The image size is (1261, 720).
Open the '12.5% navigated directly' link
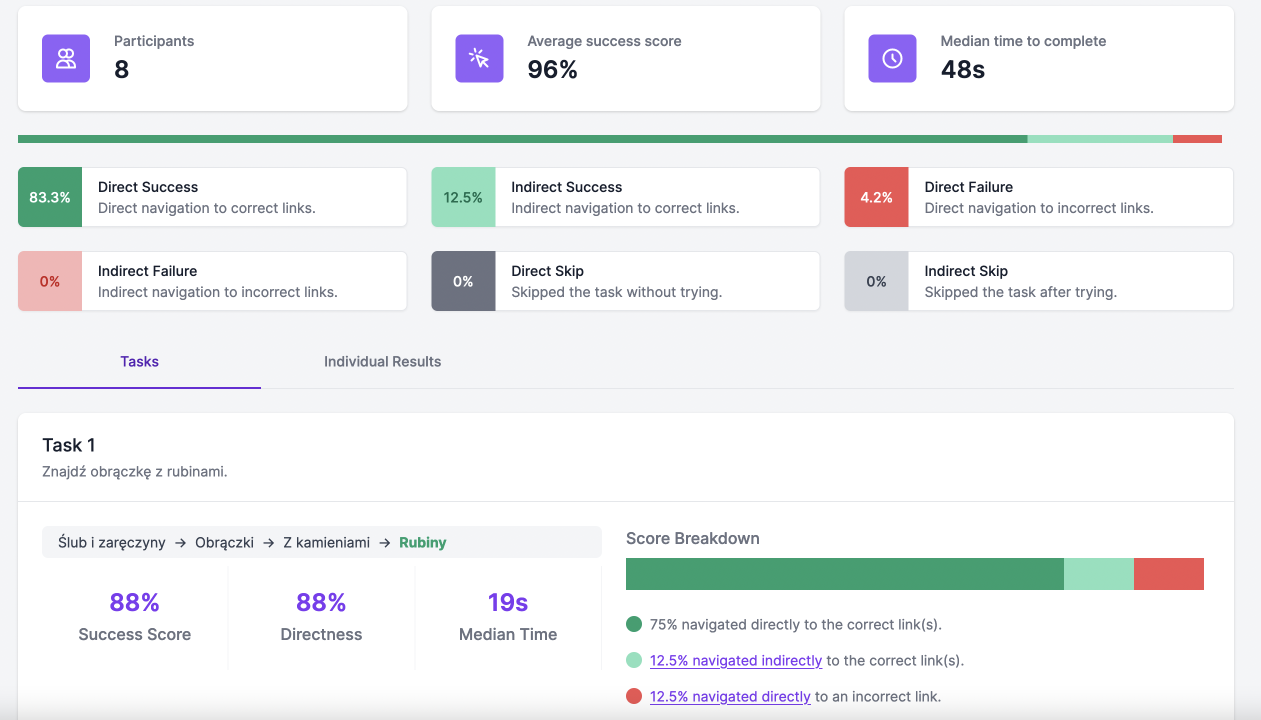(730, 696)
